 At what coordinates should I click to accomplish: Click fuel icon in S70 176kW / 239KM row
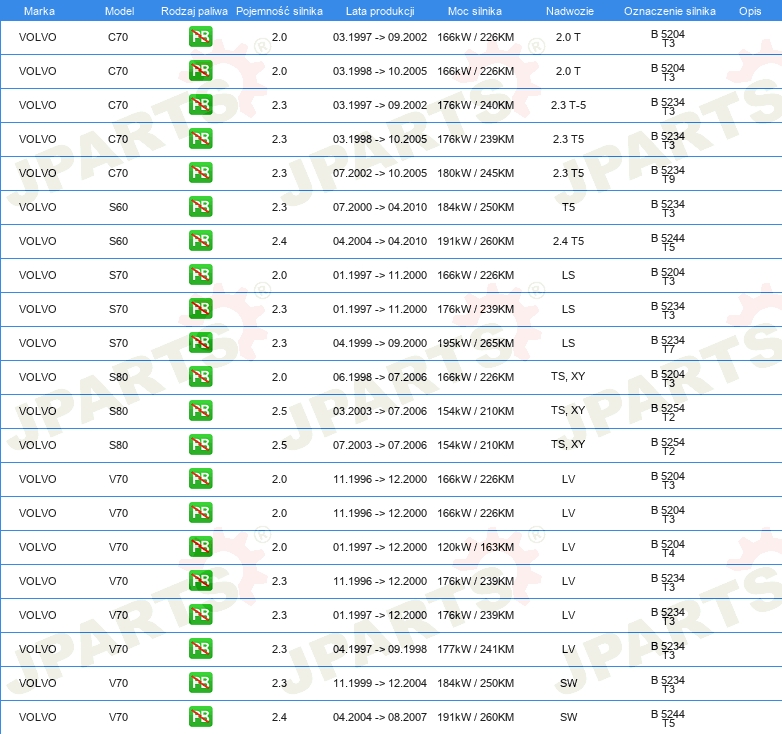pos(200,309)
